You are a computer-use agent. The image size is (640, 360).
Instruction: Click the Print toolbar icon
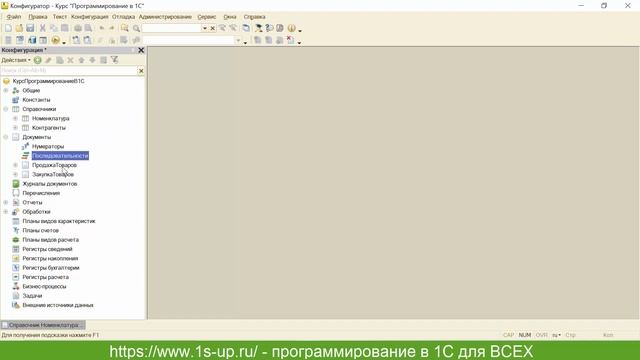(78, 28)
